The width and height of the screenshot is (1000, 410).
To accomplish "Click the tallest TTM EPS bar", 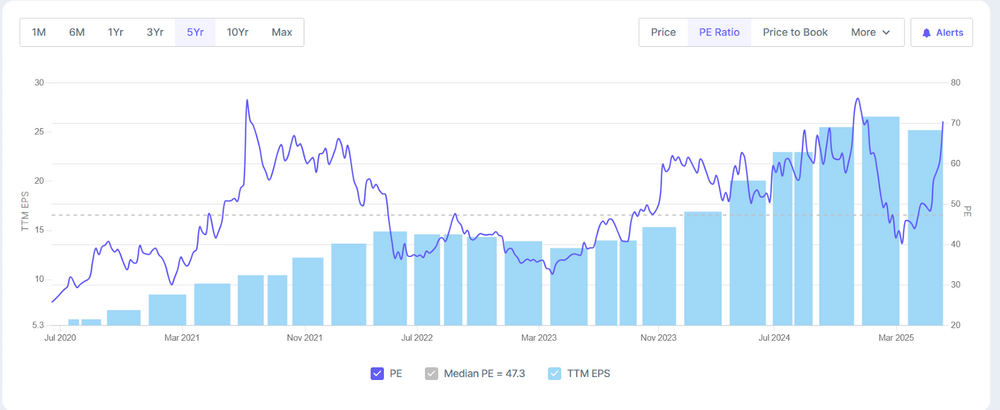I will pos(881,220).
